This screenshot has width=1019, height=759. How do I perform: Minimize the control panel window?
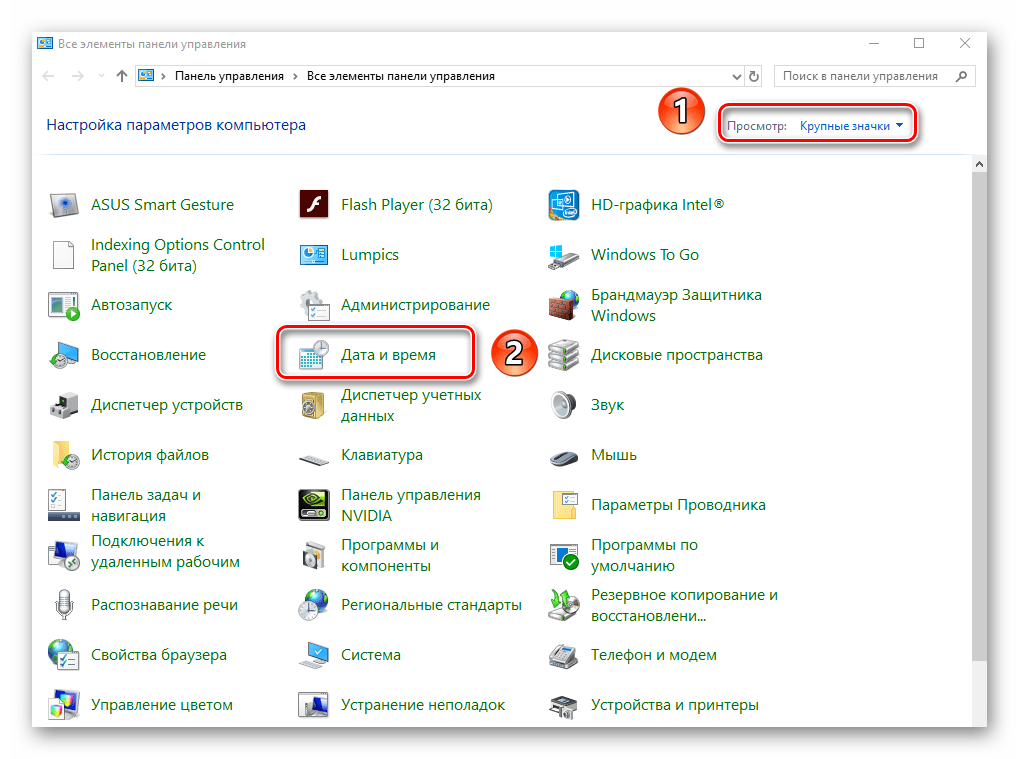(874, 44)
